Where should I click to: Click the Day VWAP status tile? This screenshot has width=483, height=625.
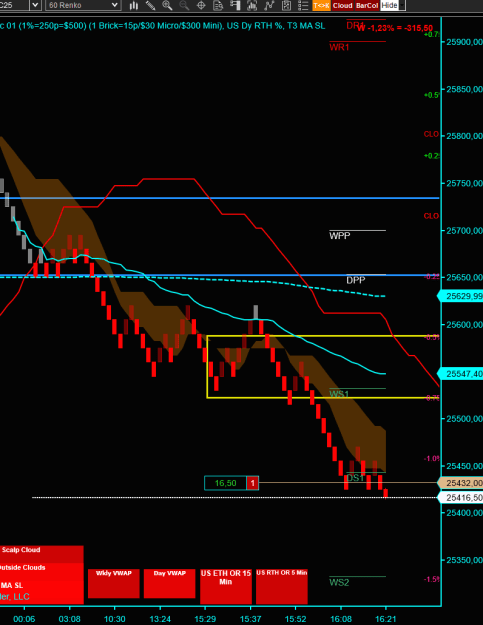[x=169, y=584]
